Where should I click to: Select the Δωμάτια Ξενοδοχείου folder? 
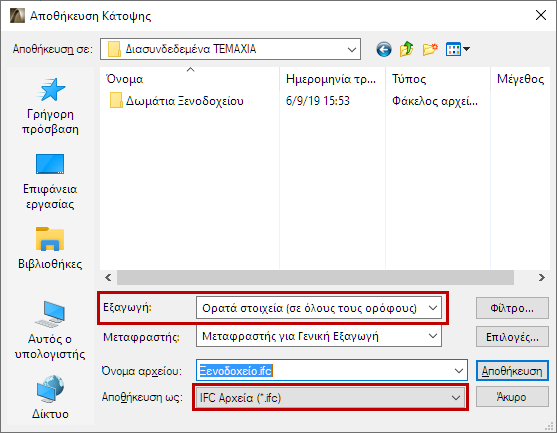(x=177, y=101)
